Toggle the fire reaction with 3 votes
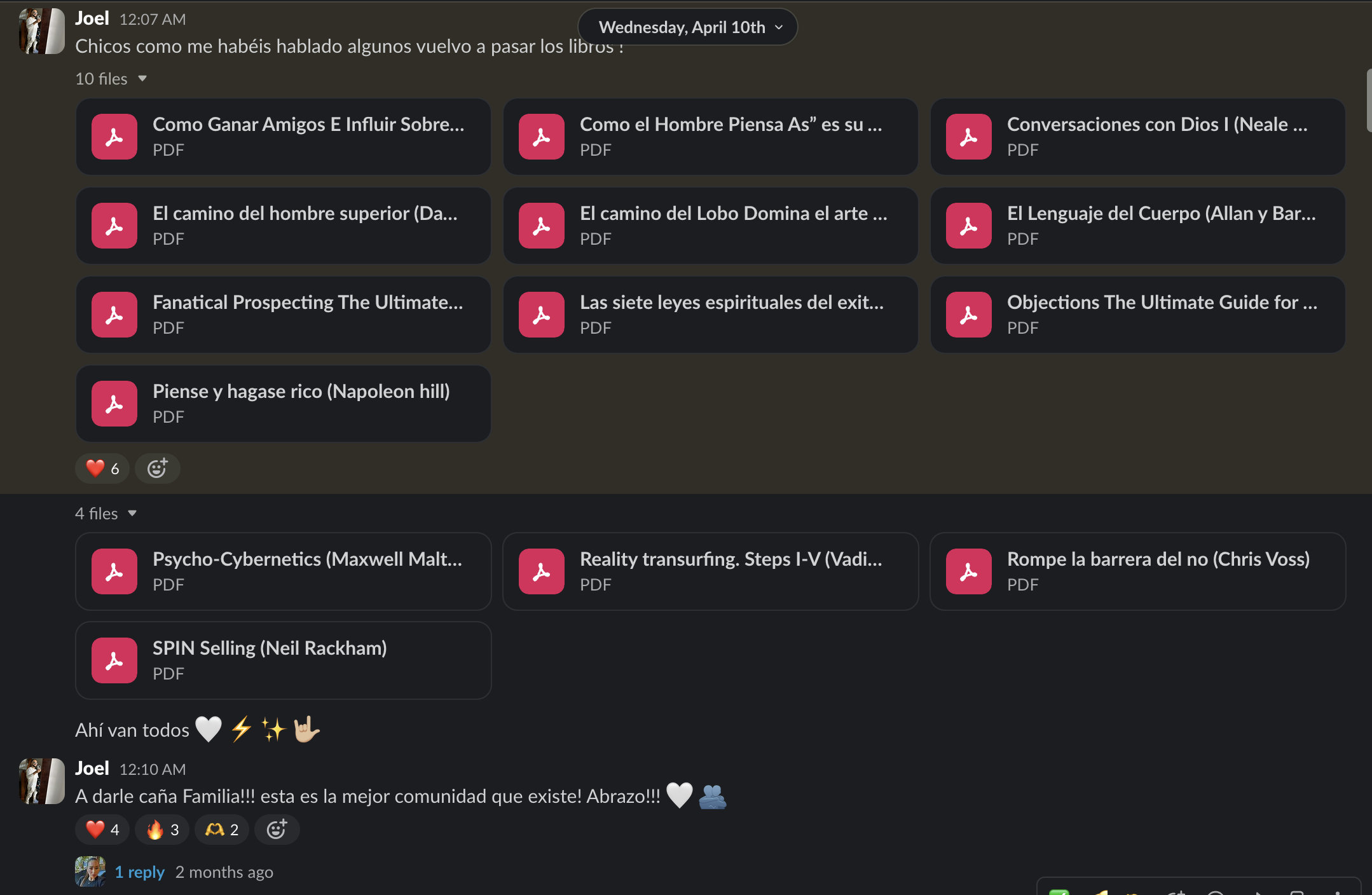1372x895 pixels. point(162,830)
